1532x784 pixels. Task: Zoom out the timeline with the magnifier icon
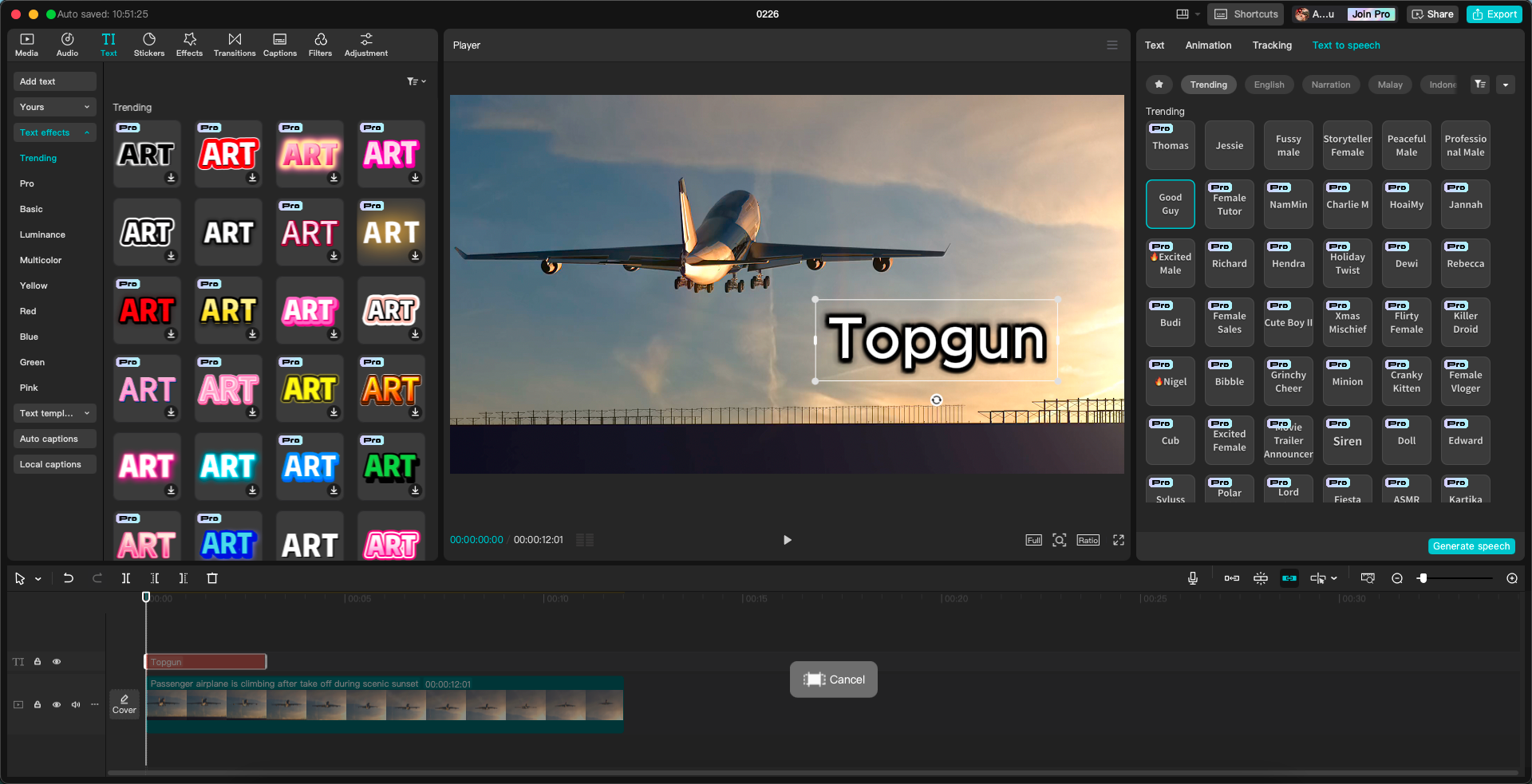click(x=1397, y=578)
